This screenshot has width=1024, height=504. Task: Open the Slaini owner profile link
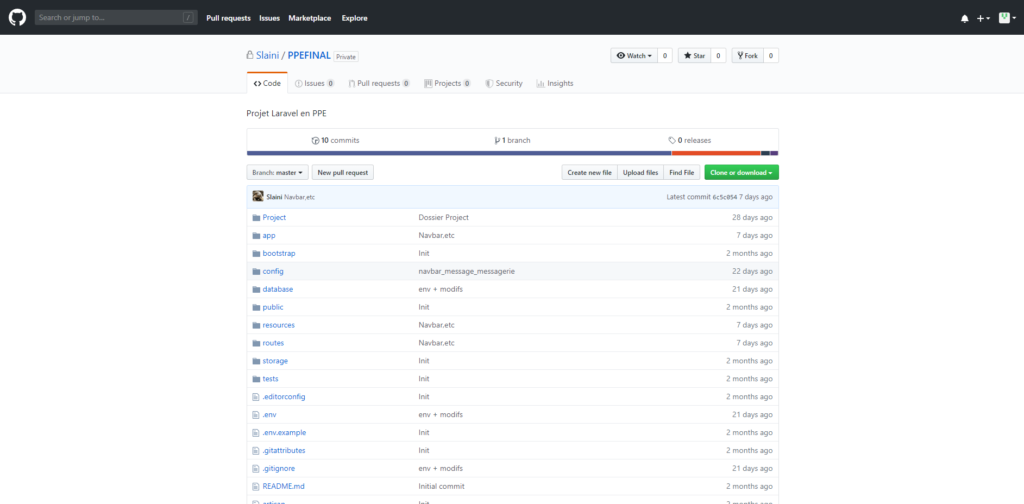[267, 56]
